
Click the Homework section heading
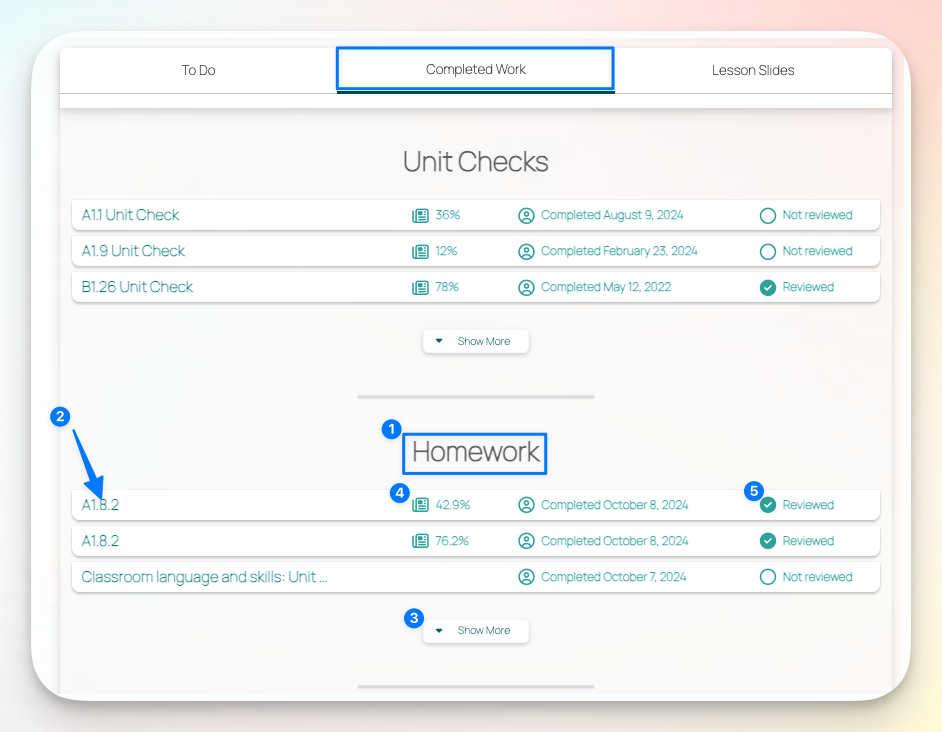tap(476, 452)
